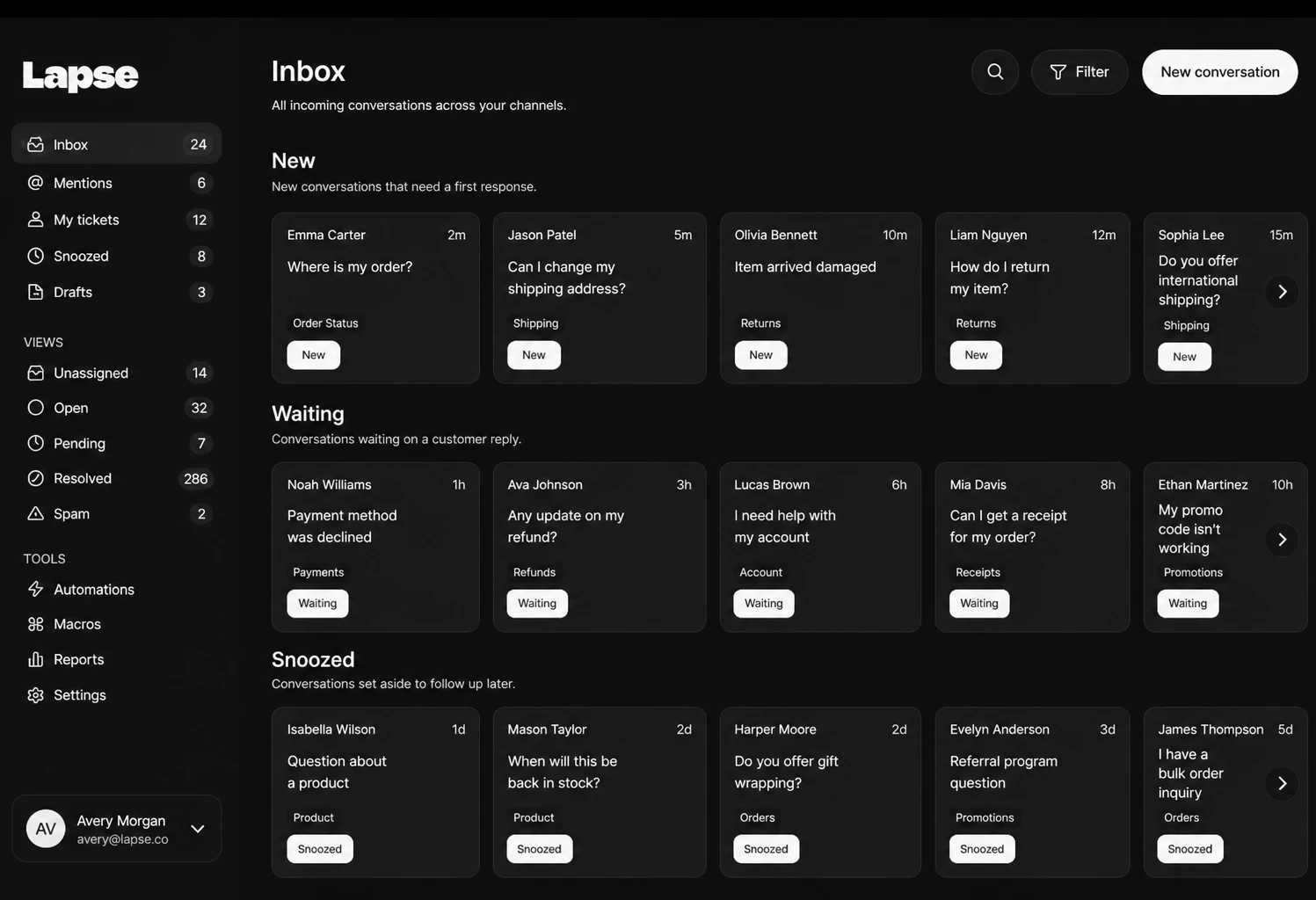Viewport: 1316px width, 900px height.
Task: Click the Mentions at-sign icon
Action: (35, 183)
